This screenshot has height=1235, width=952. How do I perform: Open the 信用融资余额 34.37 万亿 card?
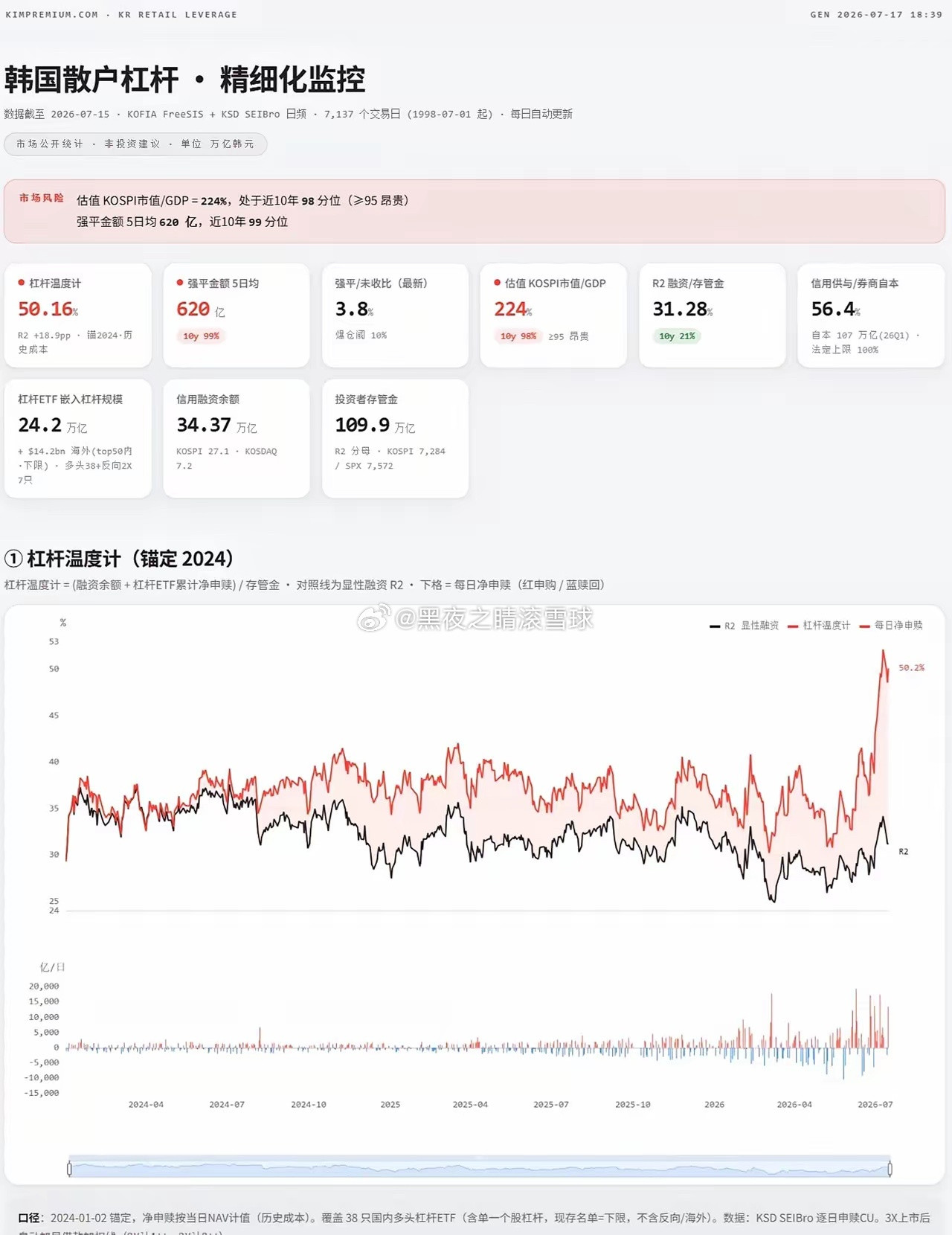point(237,438)
